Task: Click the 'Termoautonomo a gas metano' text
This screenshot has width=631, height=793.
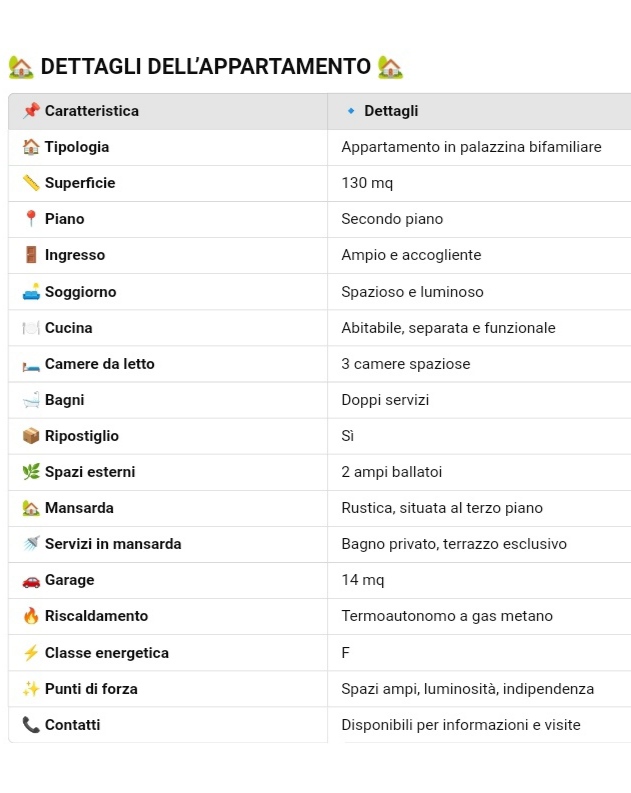Action: [447, 616]
